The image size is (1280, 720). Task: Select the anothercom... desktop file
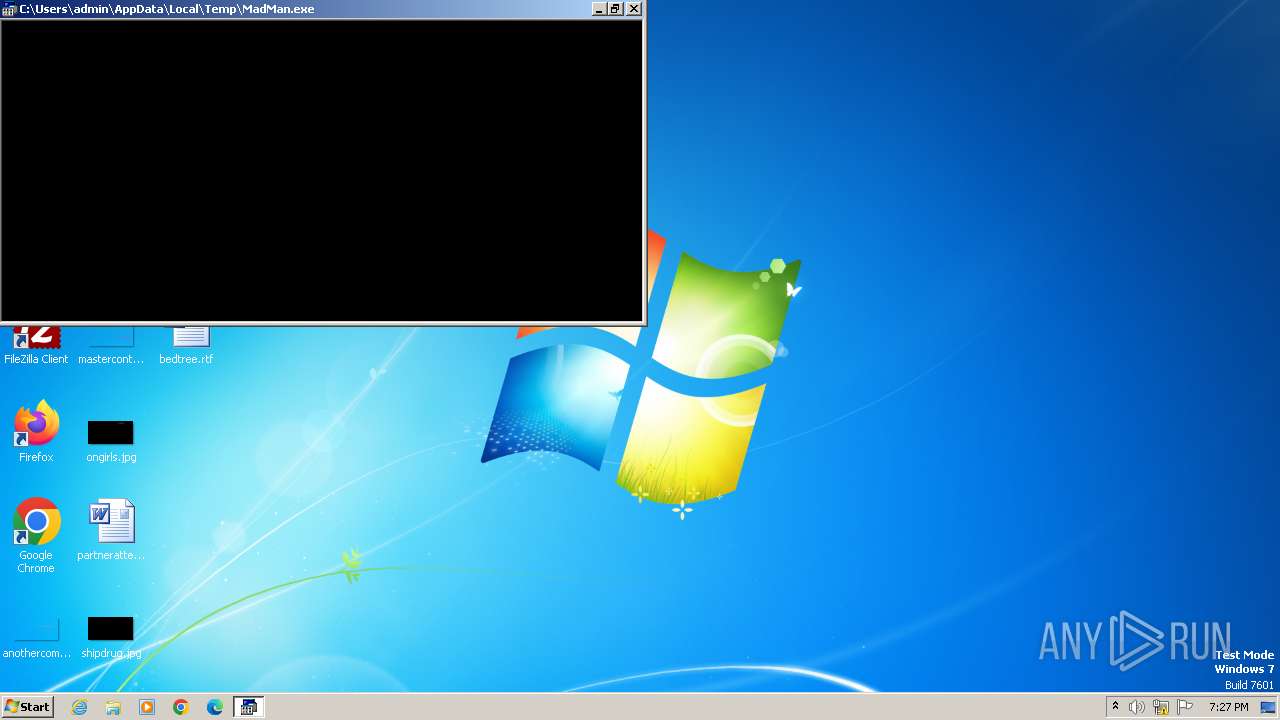click(37, 637)
